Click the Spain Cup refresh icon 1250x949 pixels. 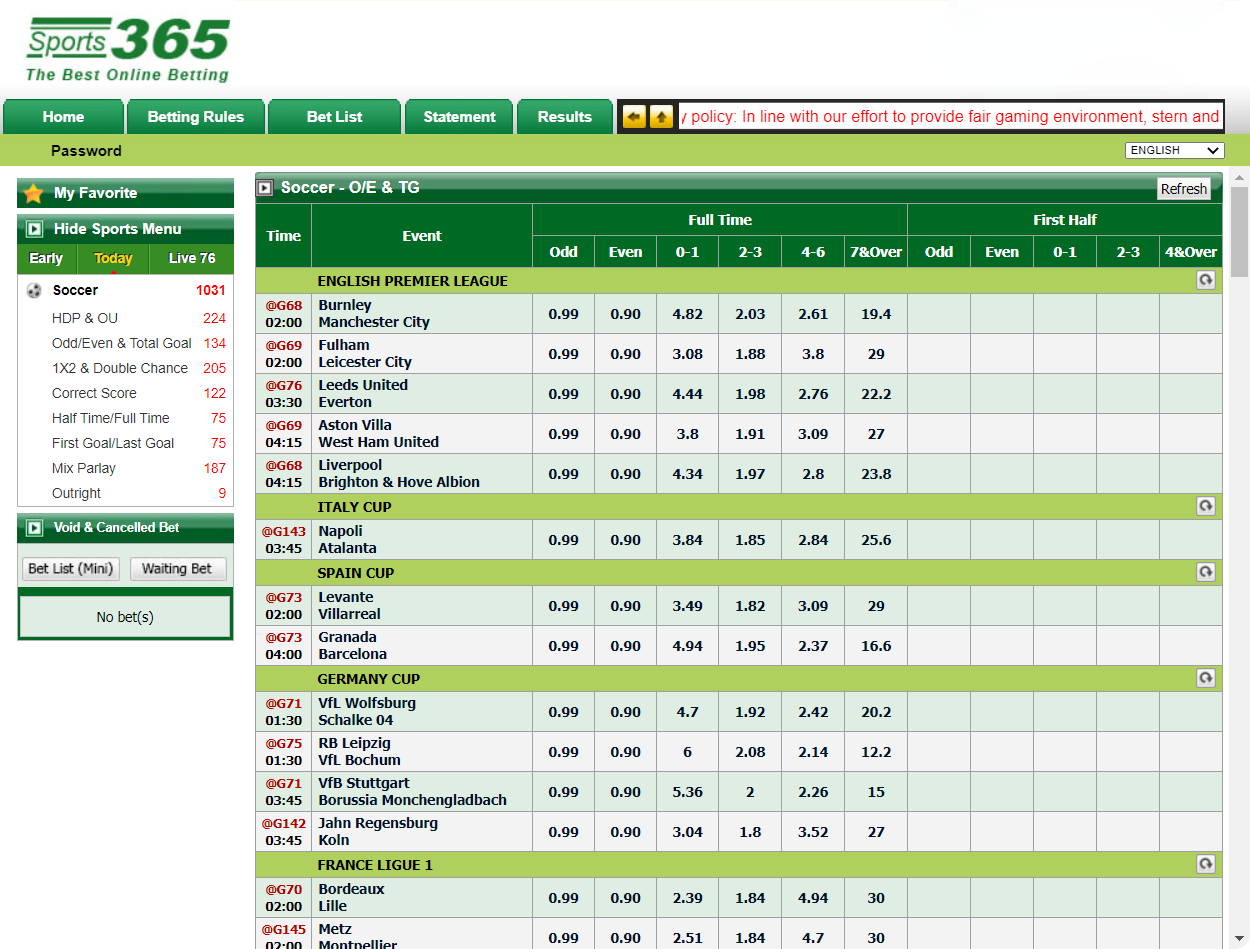pos(1205,573)
